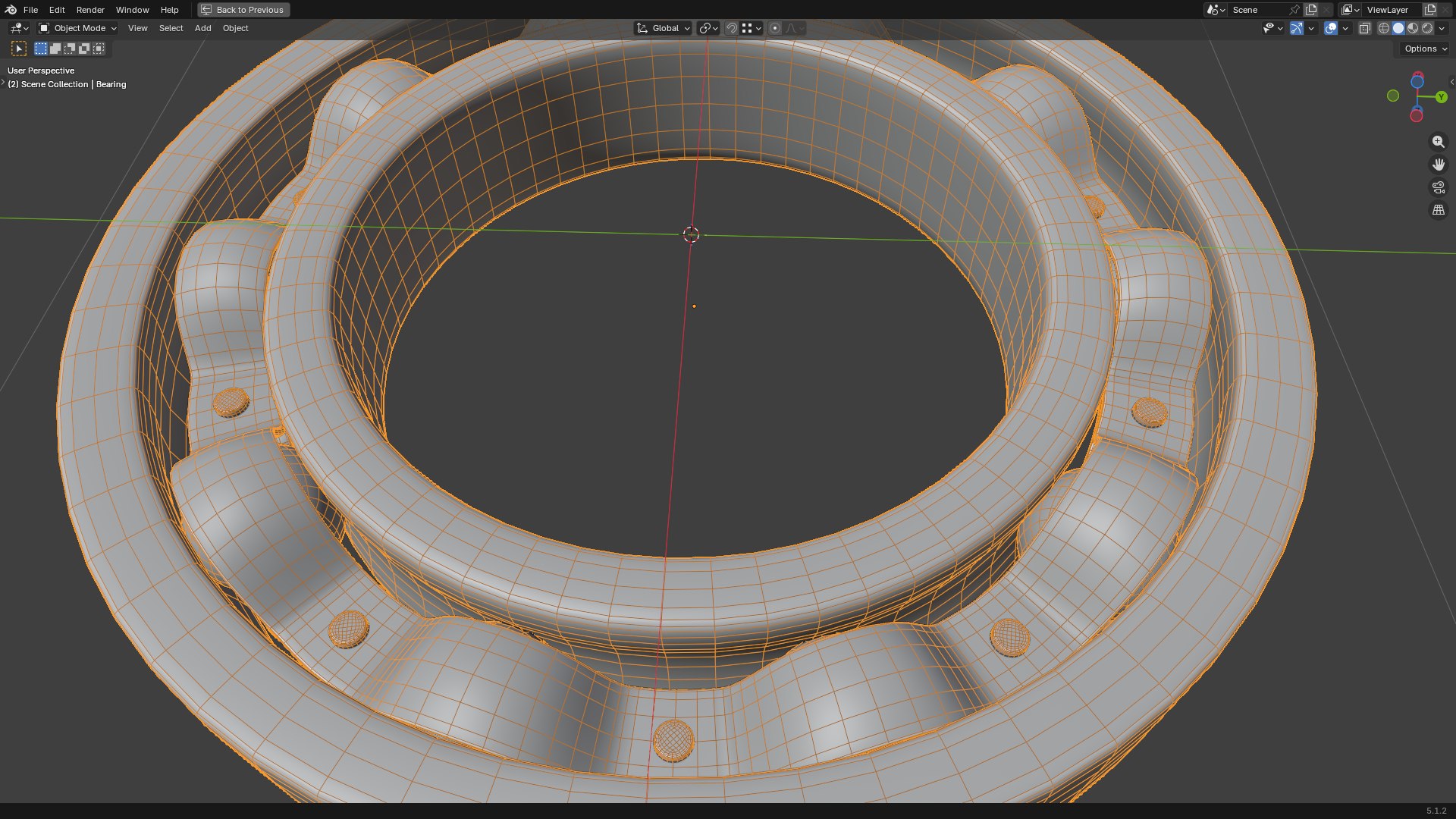The width and height of the screenshot is (1456, 819).
Task: Click the bearing object's orange origin dot
Action: tap(694, 306)
